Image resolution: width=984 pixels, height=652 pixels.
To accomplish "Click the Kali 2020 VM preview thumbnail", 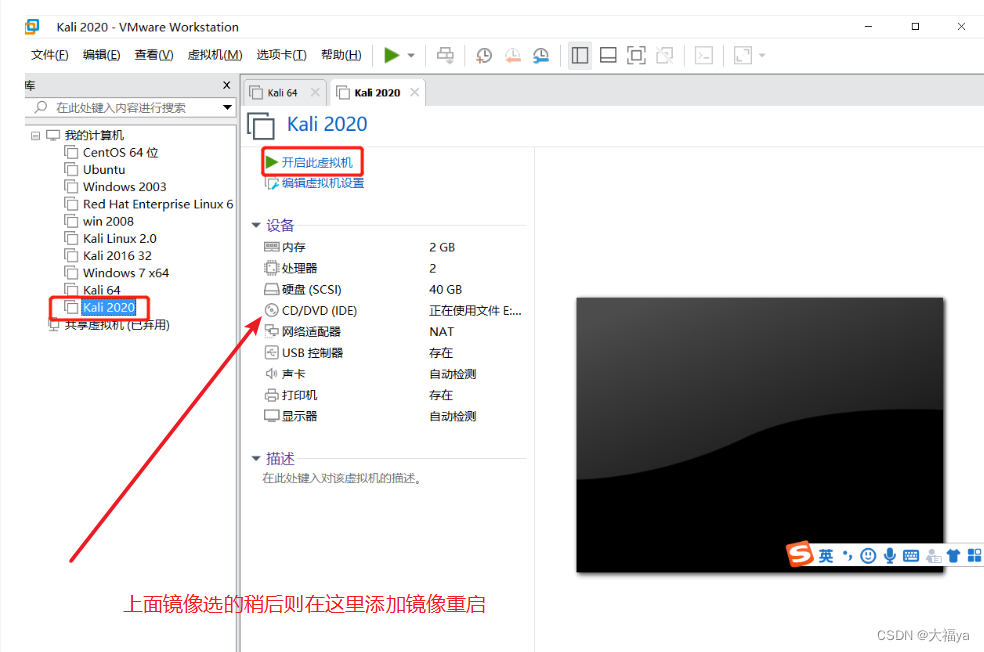I will tap(759, 434).
